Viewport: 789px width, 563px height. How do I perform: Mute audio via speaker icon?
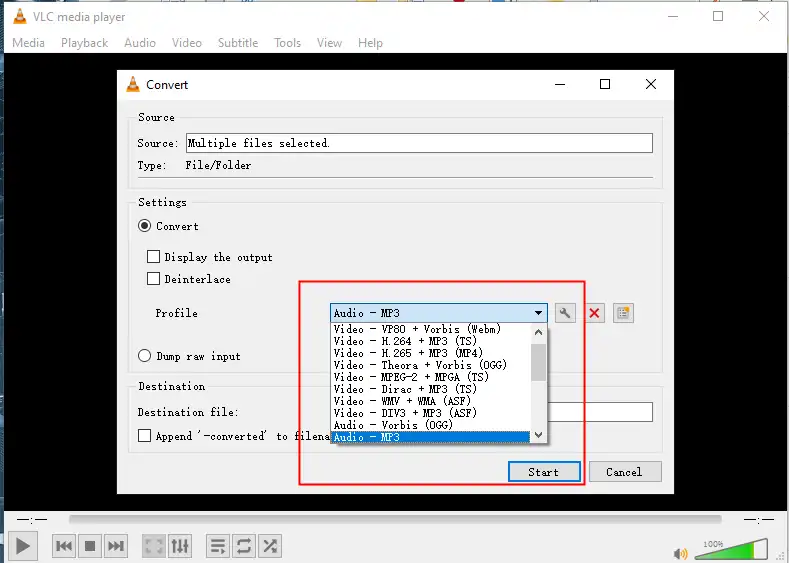tap(680, 553)
